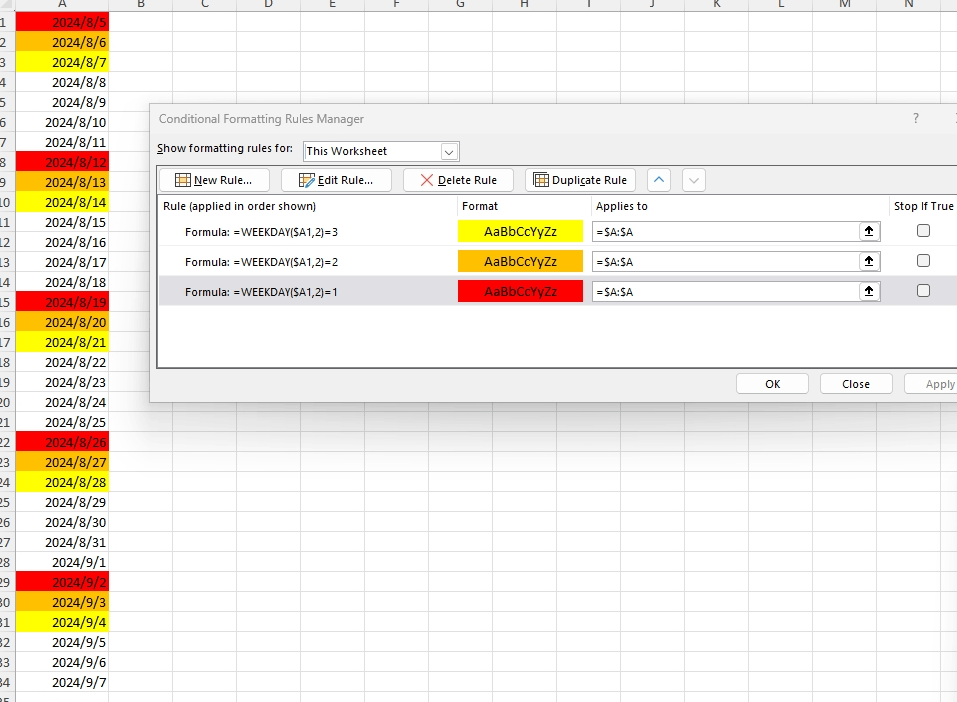Open Edit Rule dialog
The width and height of the screenshot is (957, 702).
pos(336,180)
